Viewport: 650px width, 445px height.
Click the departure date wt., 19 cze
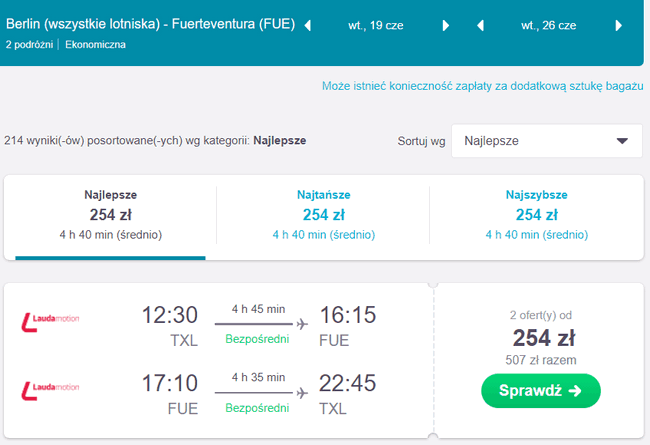376,26
